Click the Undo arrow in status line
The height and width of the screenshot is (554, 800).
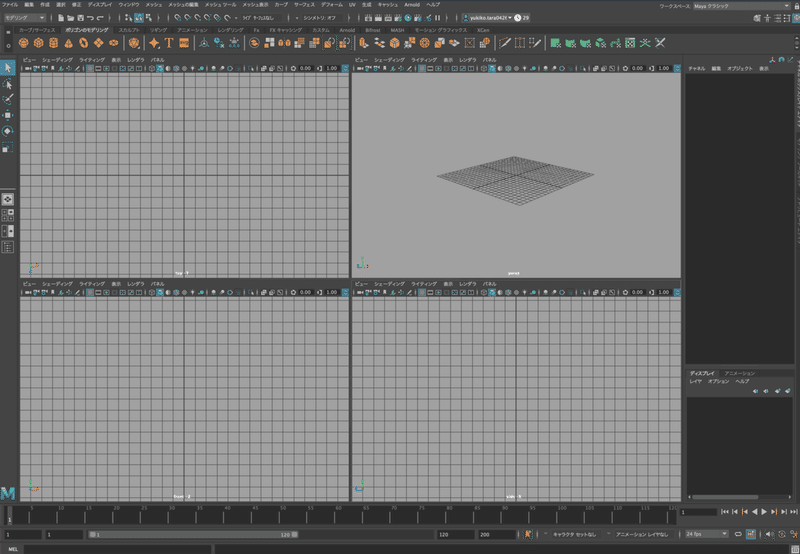[90, 18]
